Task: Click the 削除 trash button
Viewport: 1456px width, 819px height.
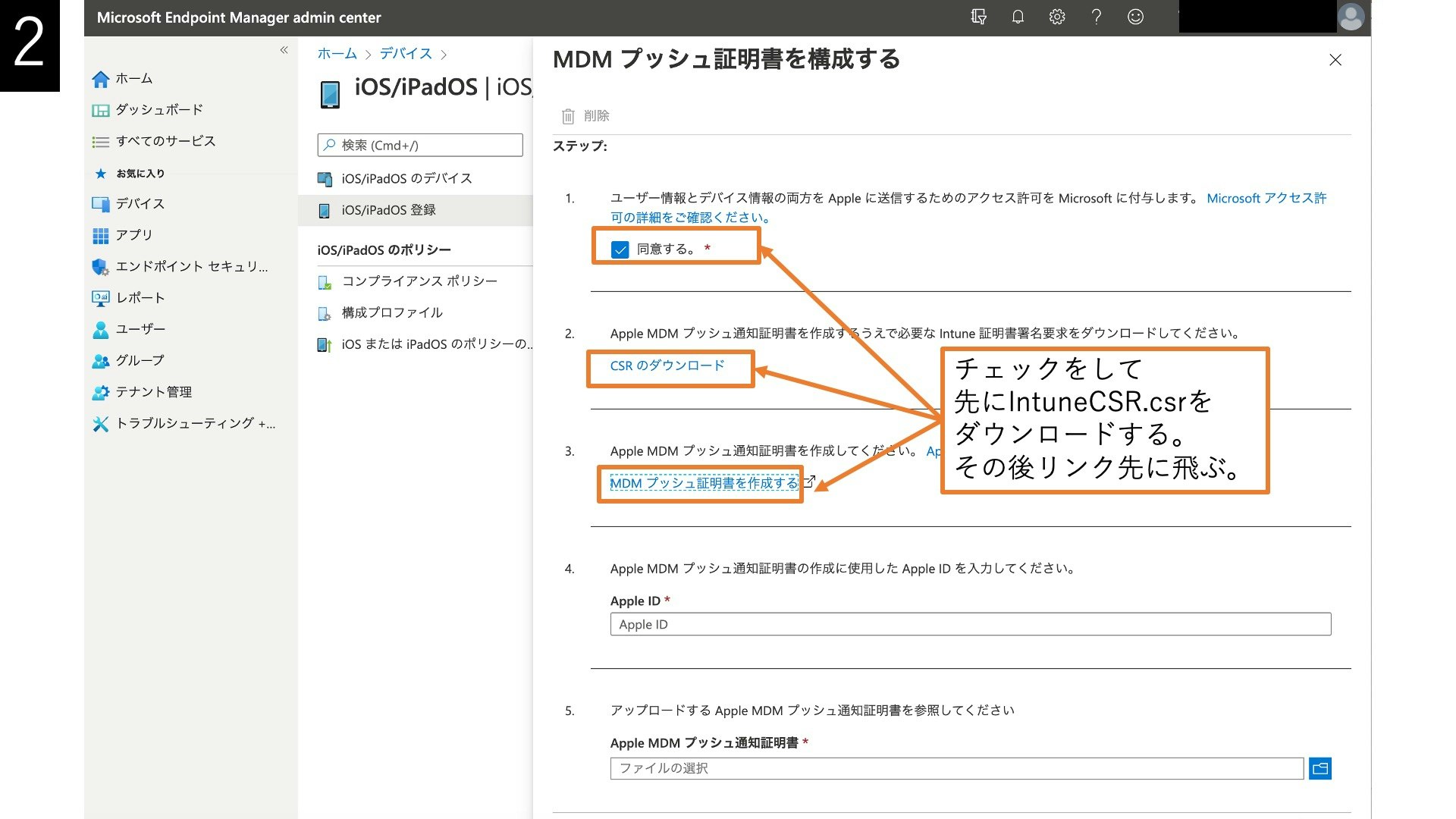Action: [x=585, y=116]
